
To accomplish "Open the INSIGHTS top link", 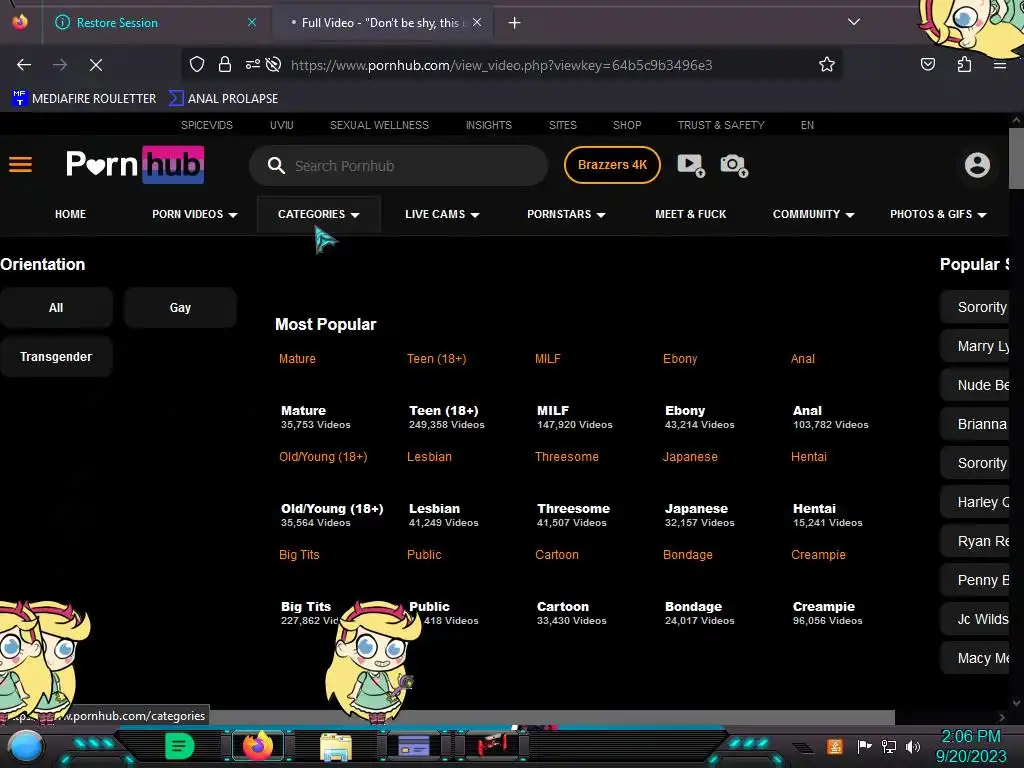I will click(488, 125).
